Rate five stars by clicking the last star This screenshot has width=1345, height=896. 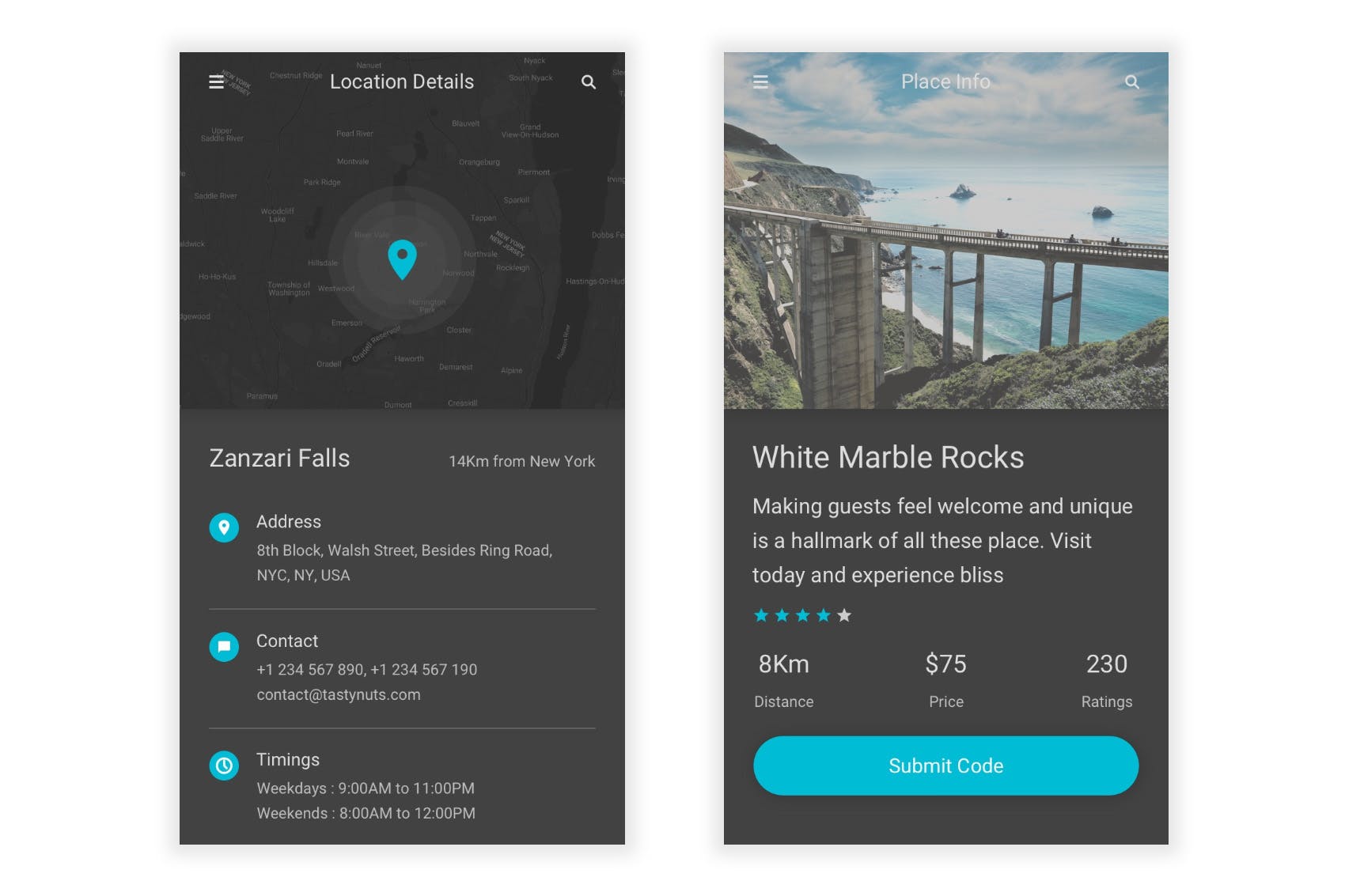point(845,614)
